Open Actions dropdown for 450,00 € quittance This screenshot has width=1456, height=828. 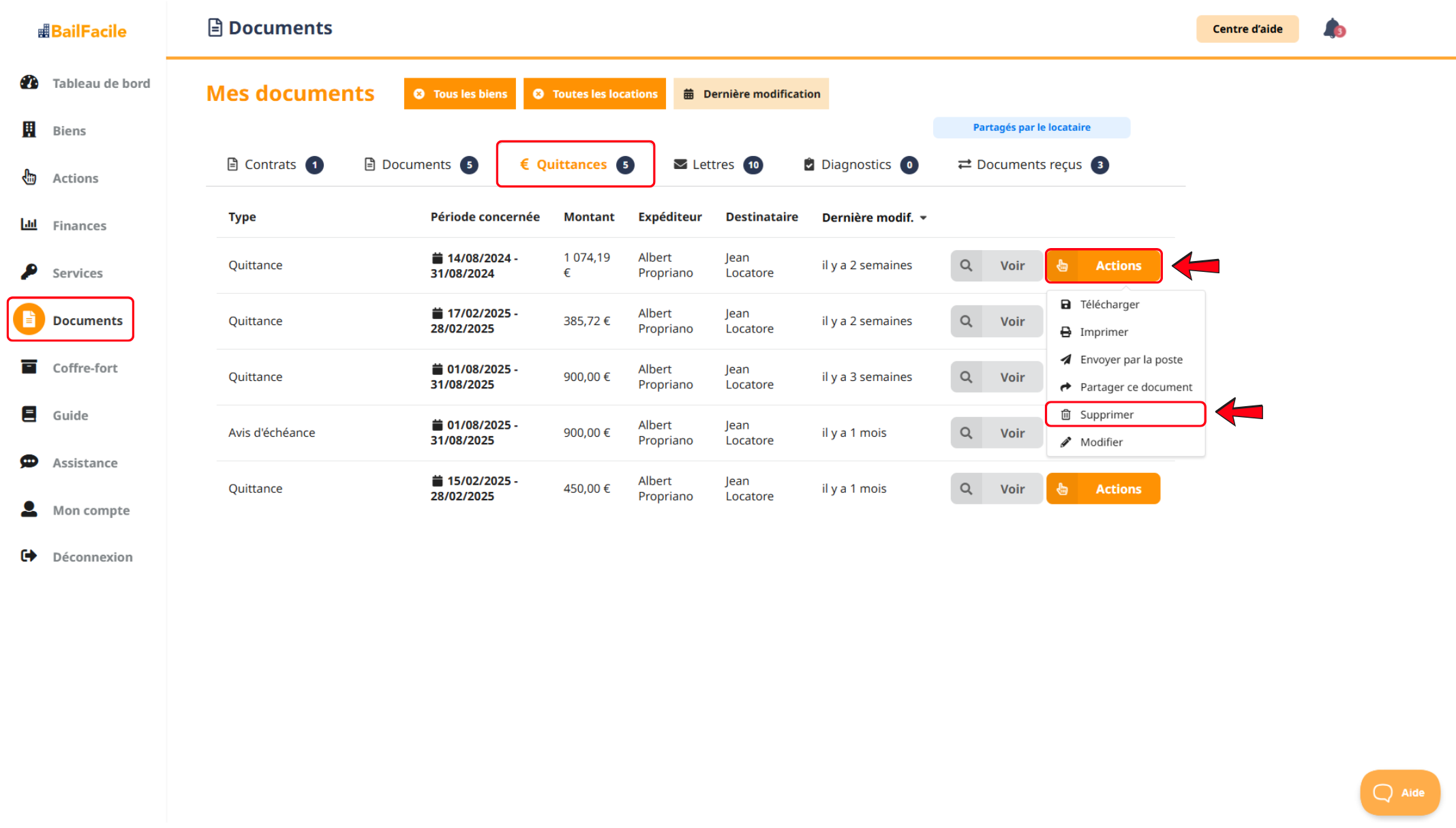coord(1103,489)
